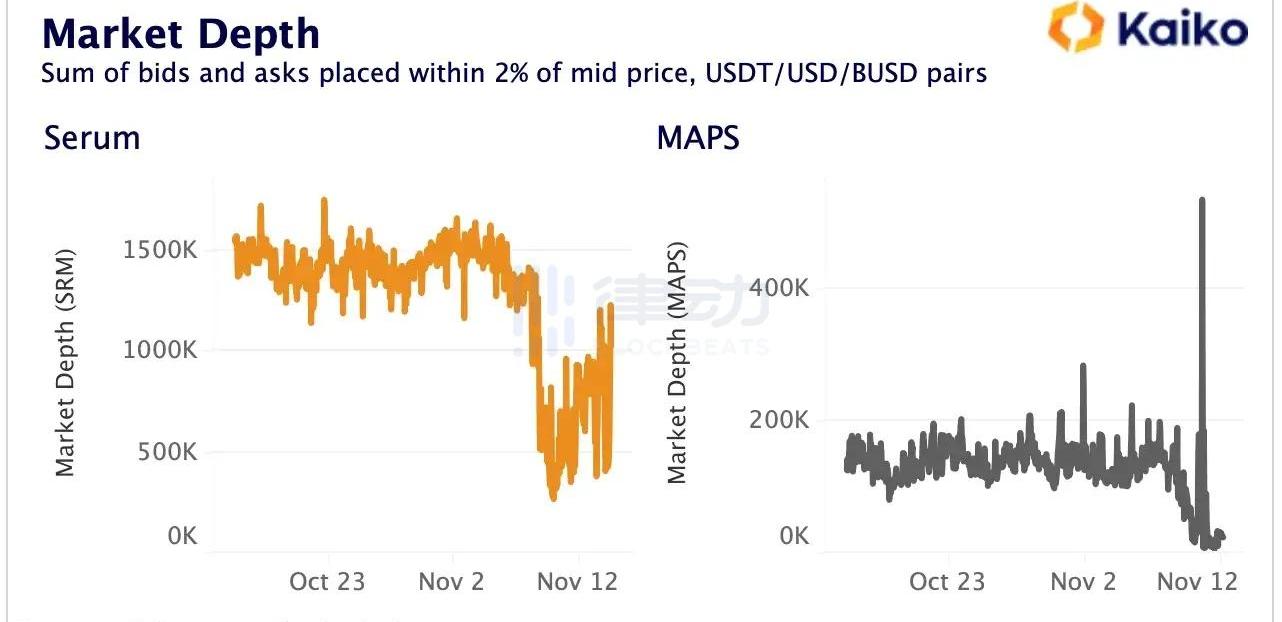1282x622 pixels.
Task: Click Nov 2 on the Serum chart axis
Action: pos(453,581)
